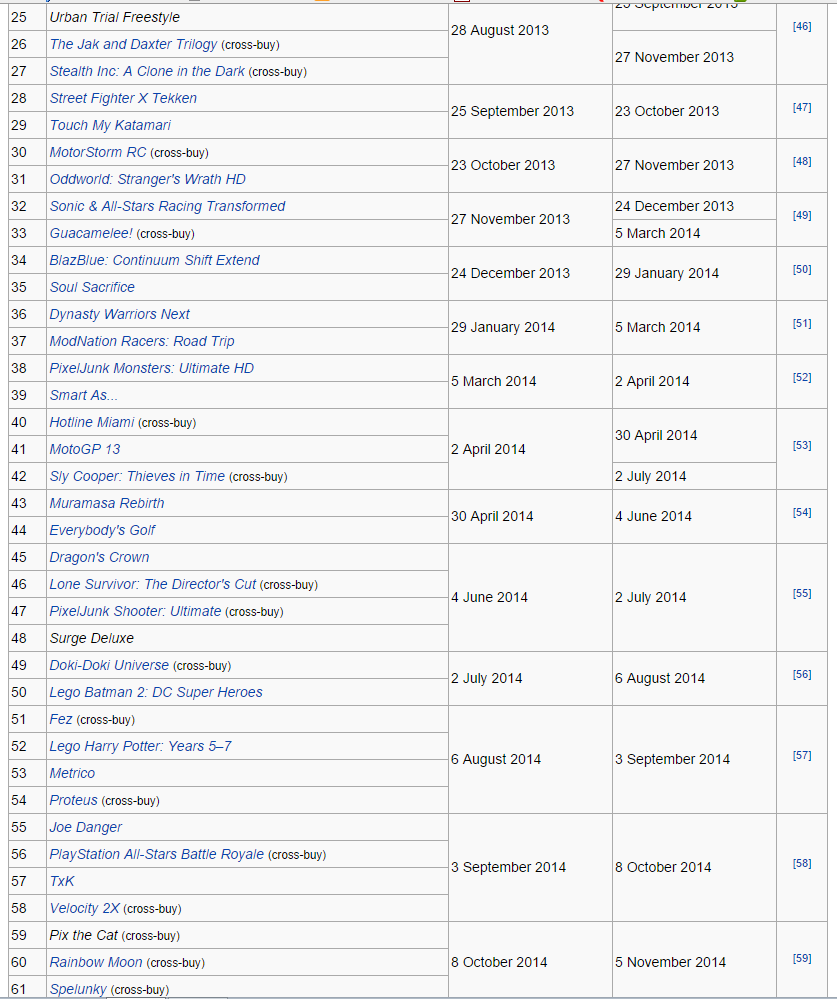
Task: Click row number 61 cell
Action: 27,989
